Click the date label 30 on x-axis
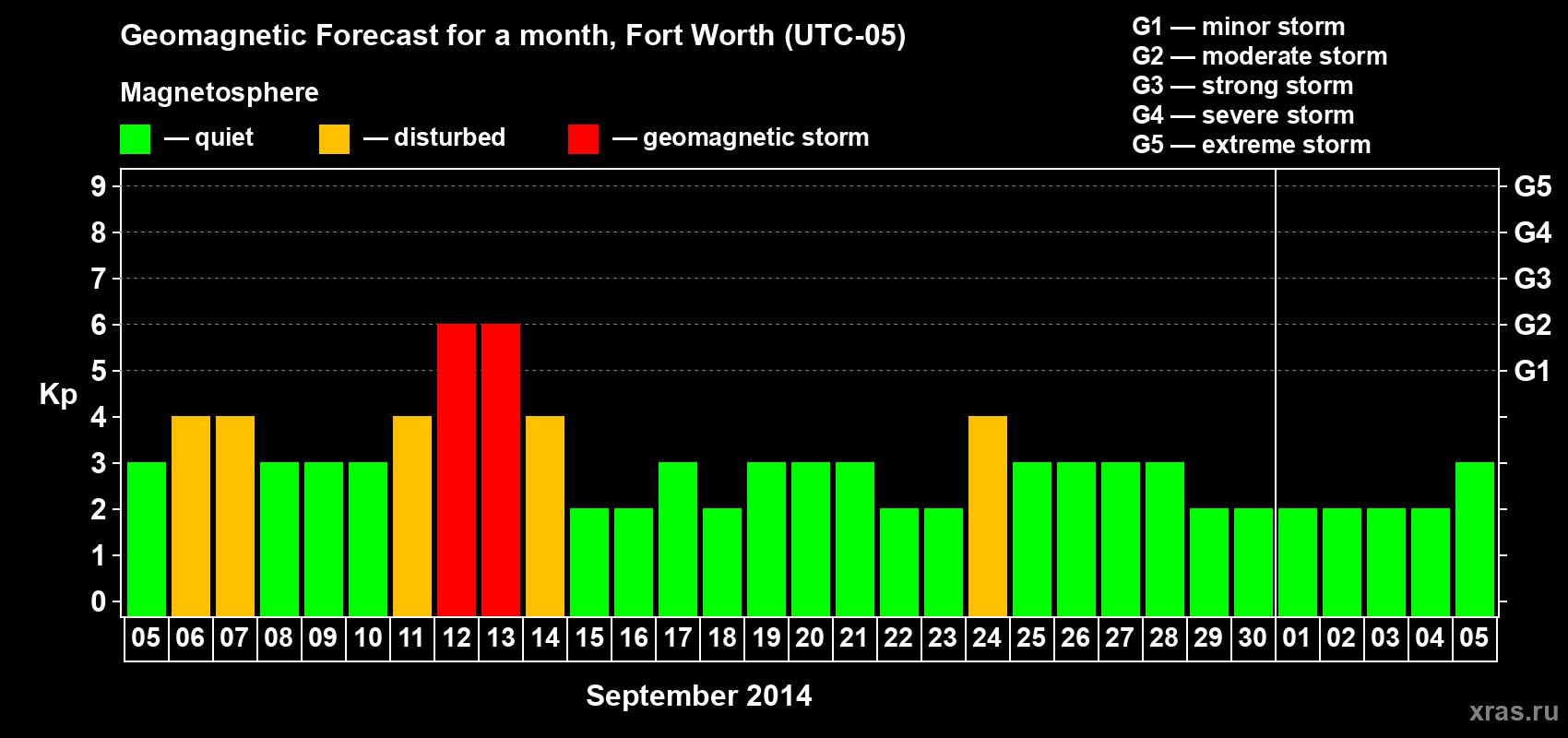 [1253, 638]
